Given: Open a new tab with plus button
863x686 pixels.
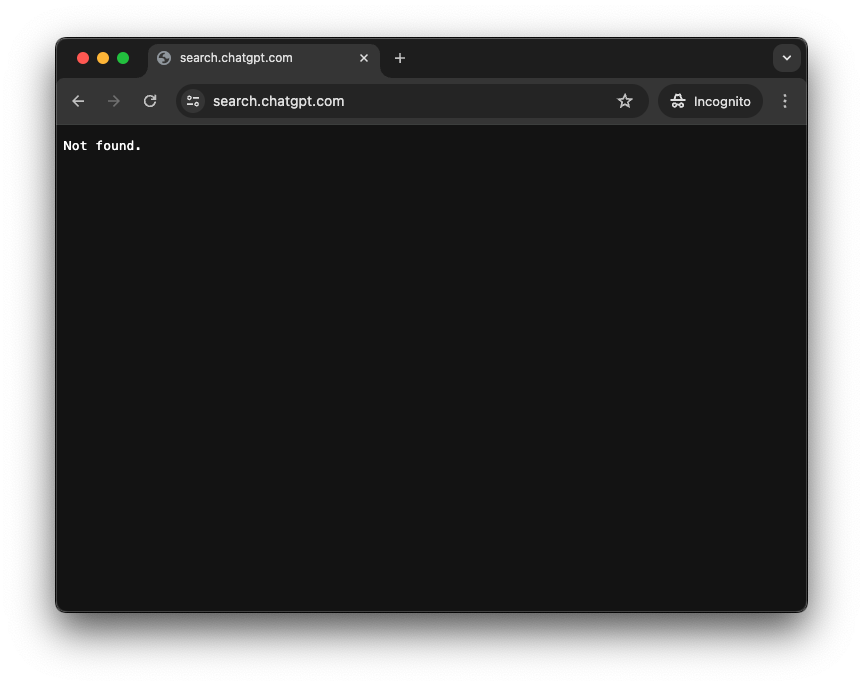Looking at the screenshot, I should [400, 58].
